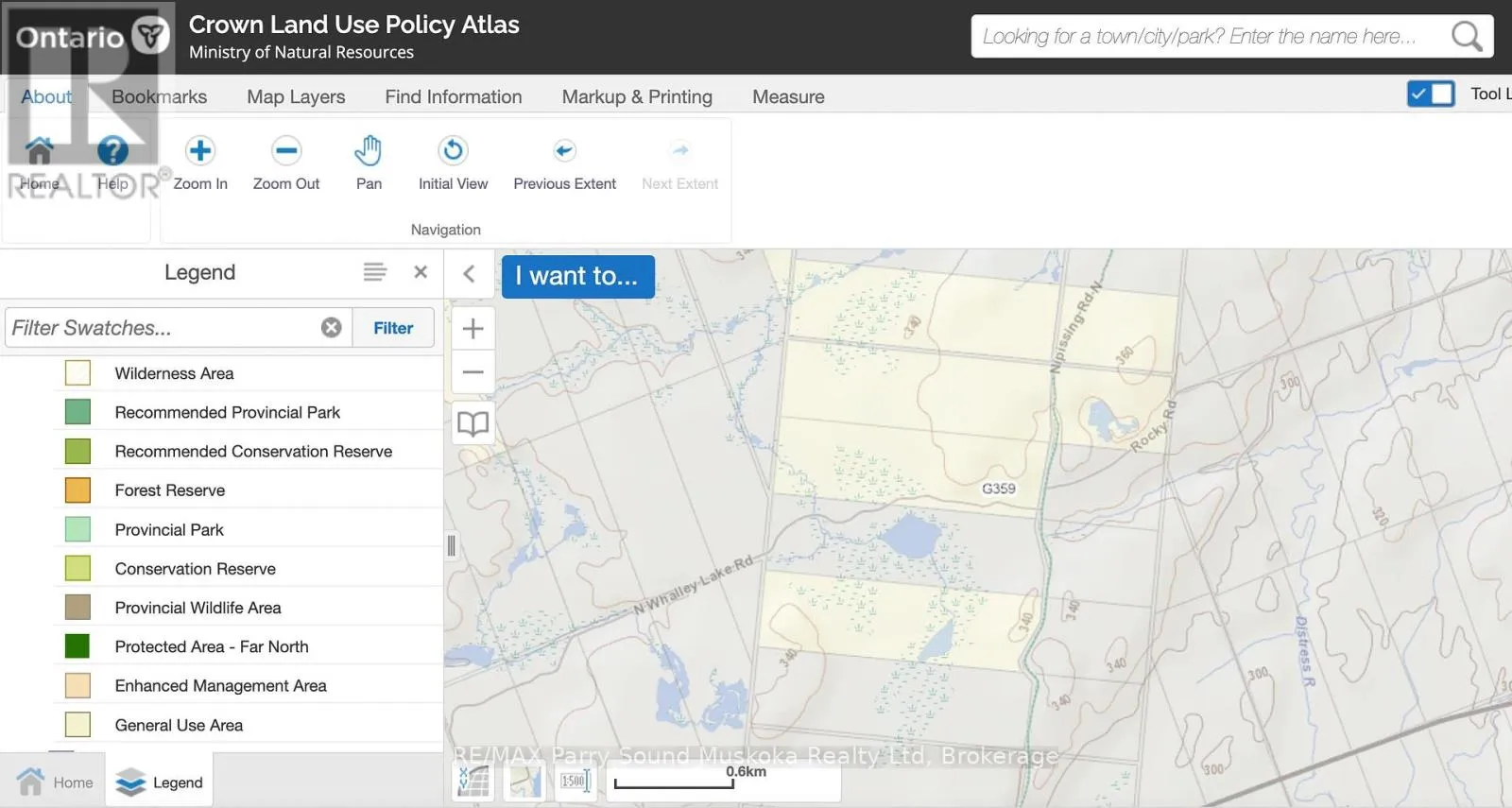Collapse the side panel with arrow

pyautogui.click(x=469, y=274)
